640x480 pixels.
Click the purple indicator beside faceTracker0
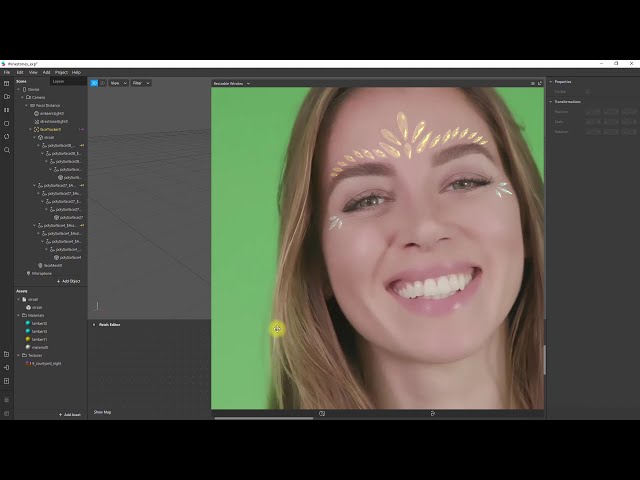click(81, 129)
